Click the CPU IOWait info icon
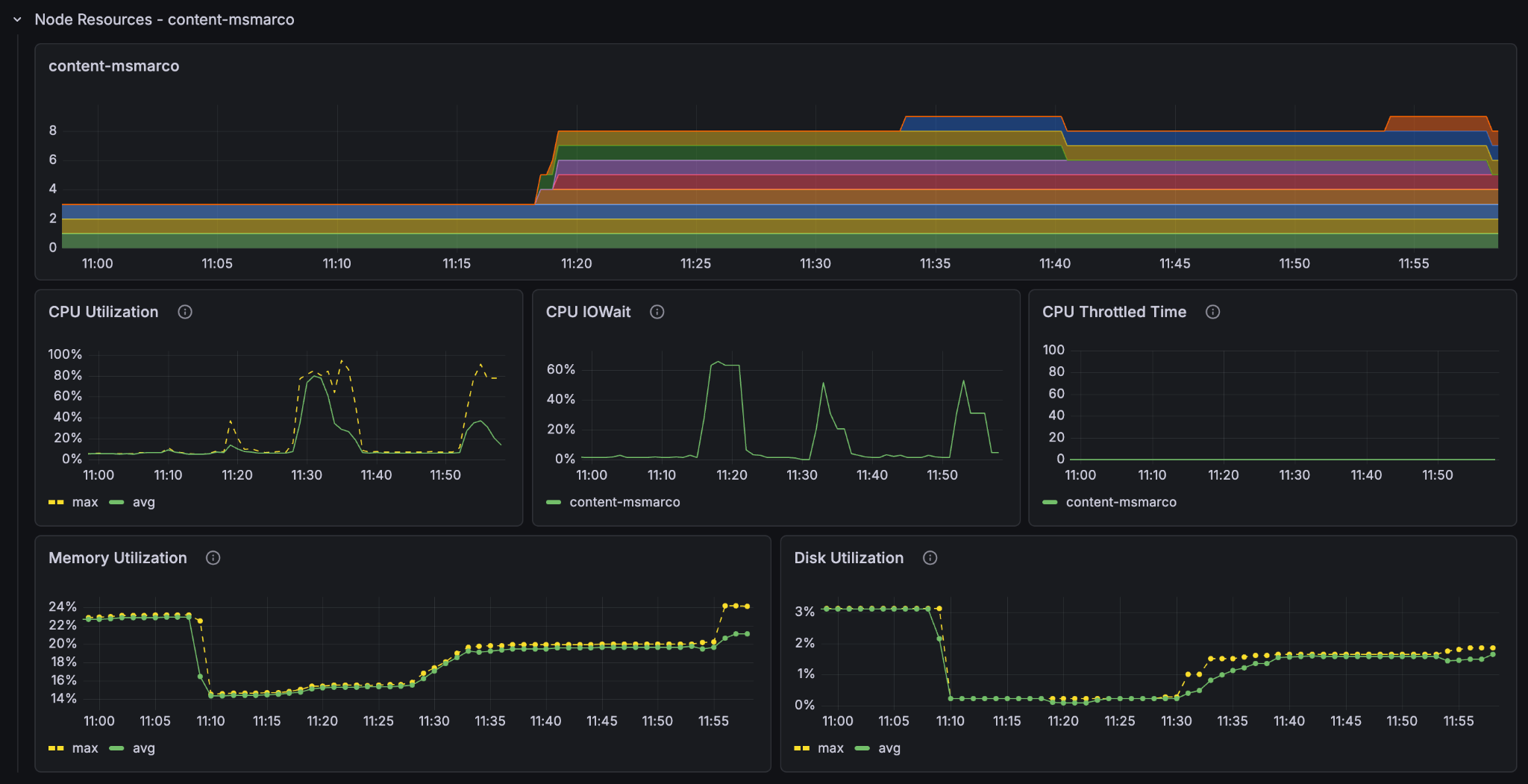The image size is (1528, 784). click(x=657, y=312)
